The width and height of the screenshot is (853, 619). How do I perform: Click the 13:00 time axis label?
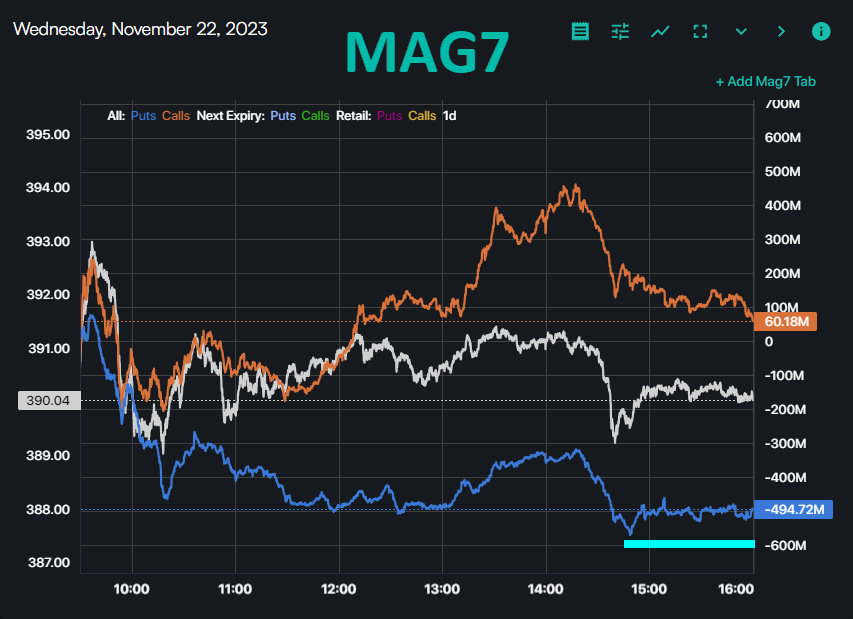pyautogui.click(x=442, y=589)
